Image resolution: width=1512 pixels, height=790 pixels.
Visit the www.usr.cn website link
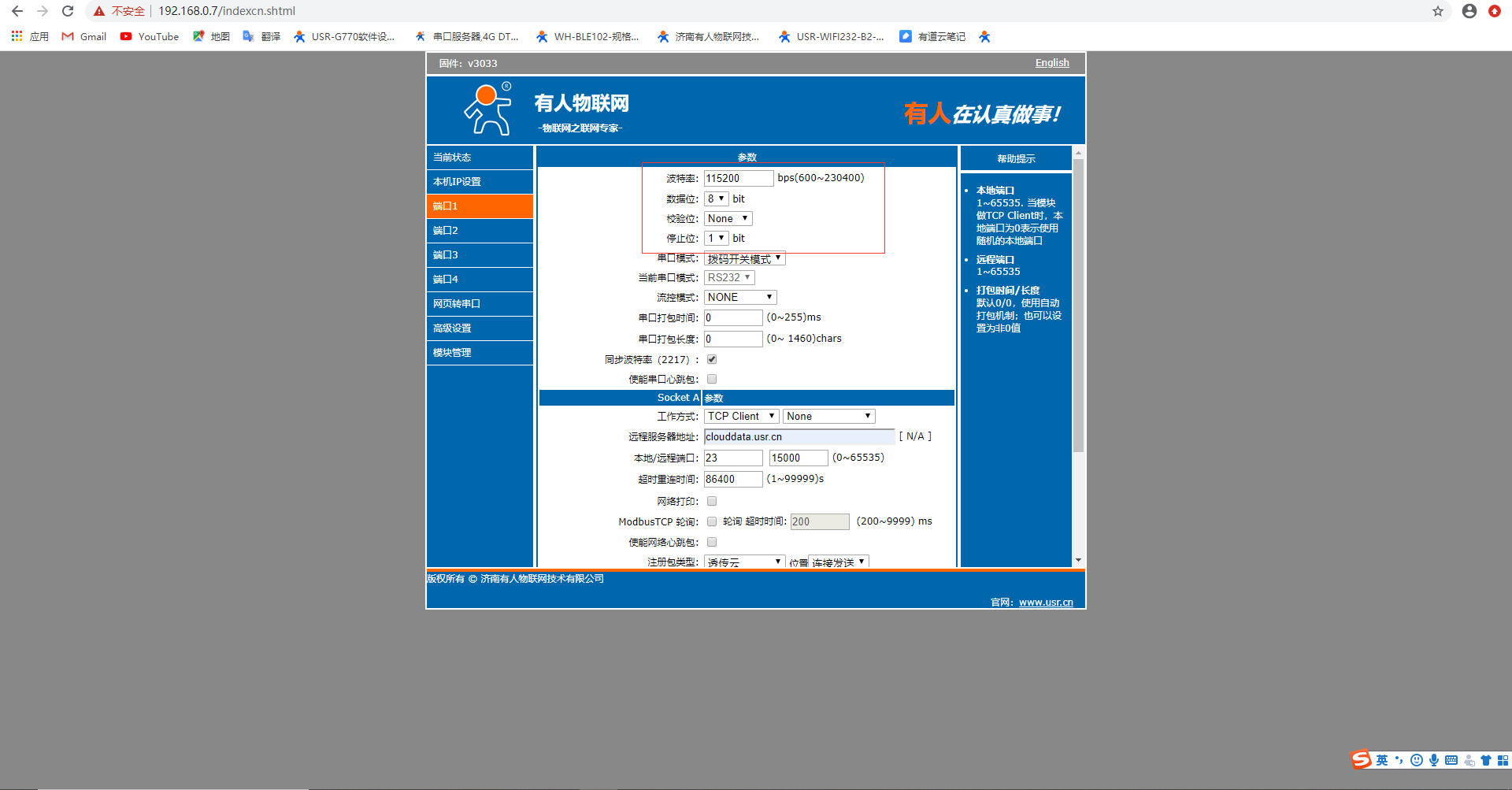click(x=1046, y=603)
